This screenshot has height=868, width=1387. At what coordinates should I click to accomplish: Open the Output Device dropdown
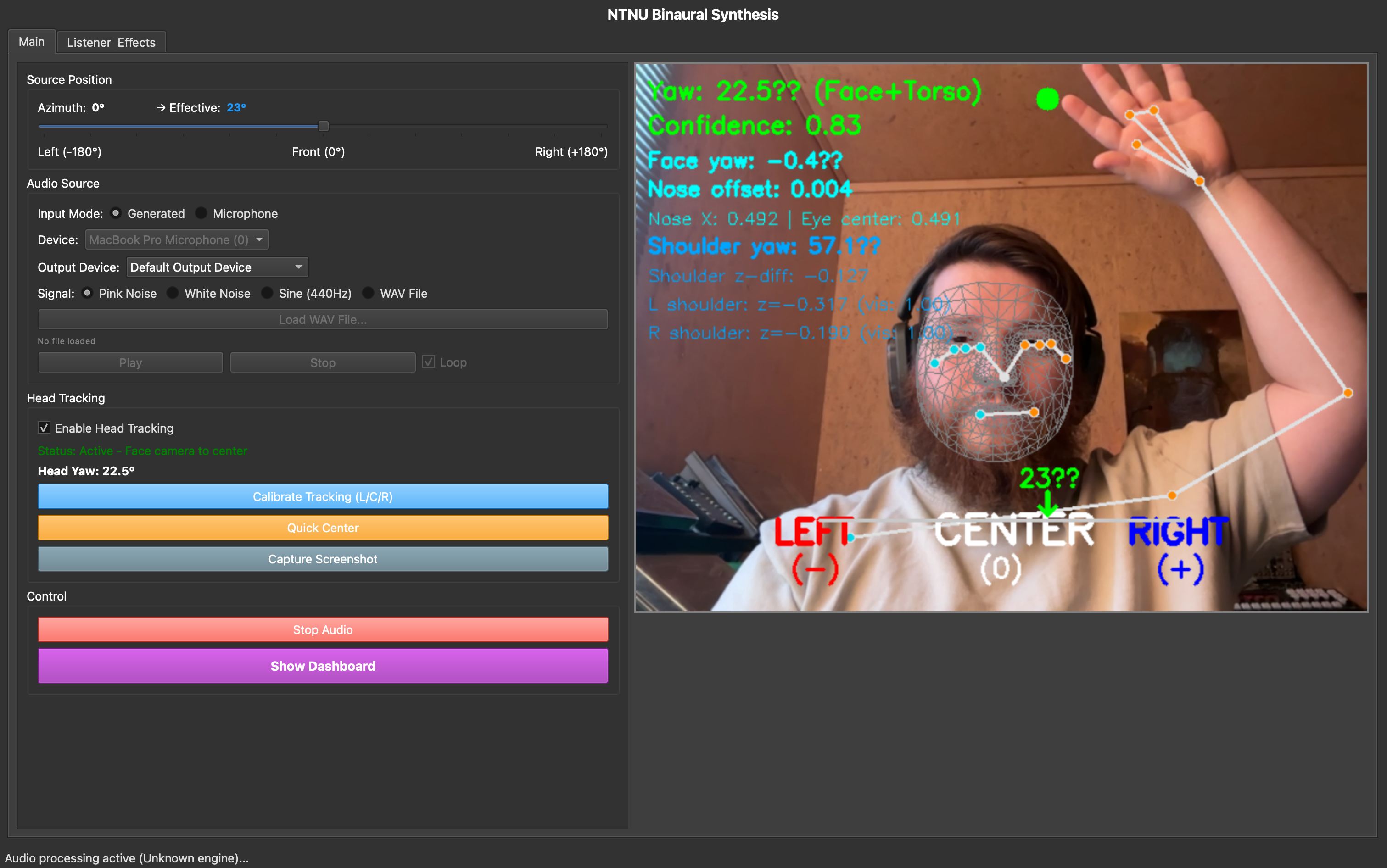click(217, 267)
